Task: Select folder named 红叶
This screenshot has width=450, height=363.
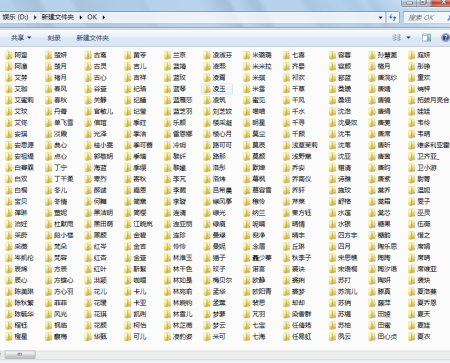Action: pos(96,269)
